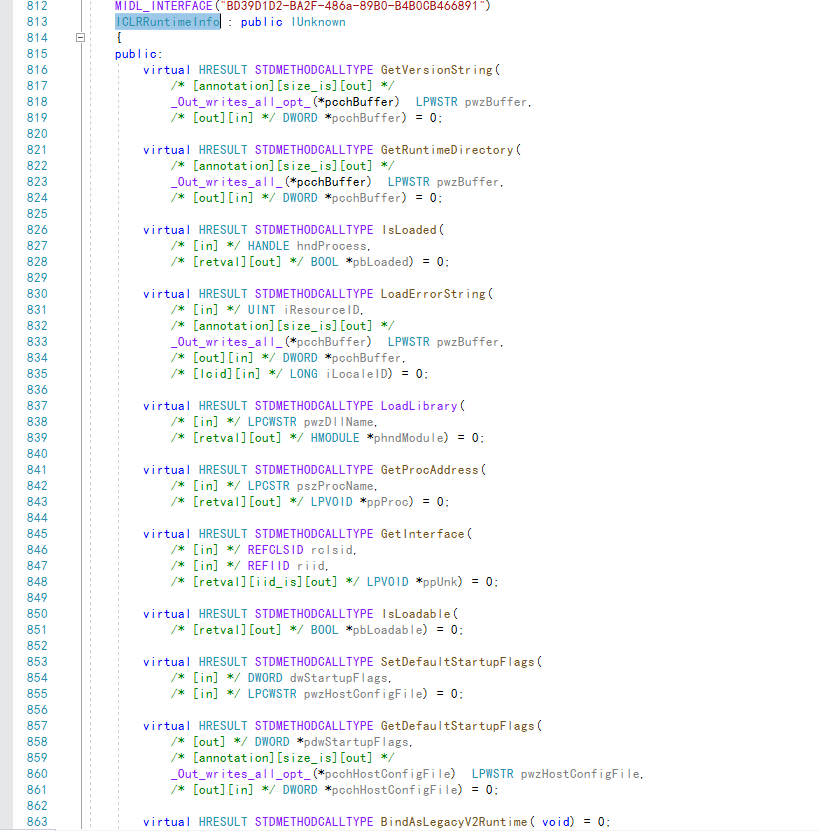Click the LPCSTR type name
This screenshot has height=831, width=820.
click(268, 486)
